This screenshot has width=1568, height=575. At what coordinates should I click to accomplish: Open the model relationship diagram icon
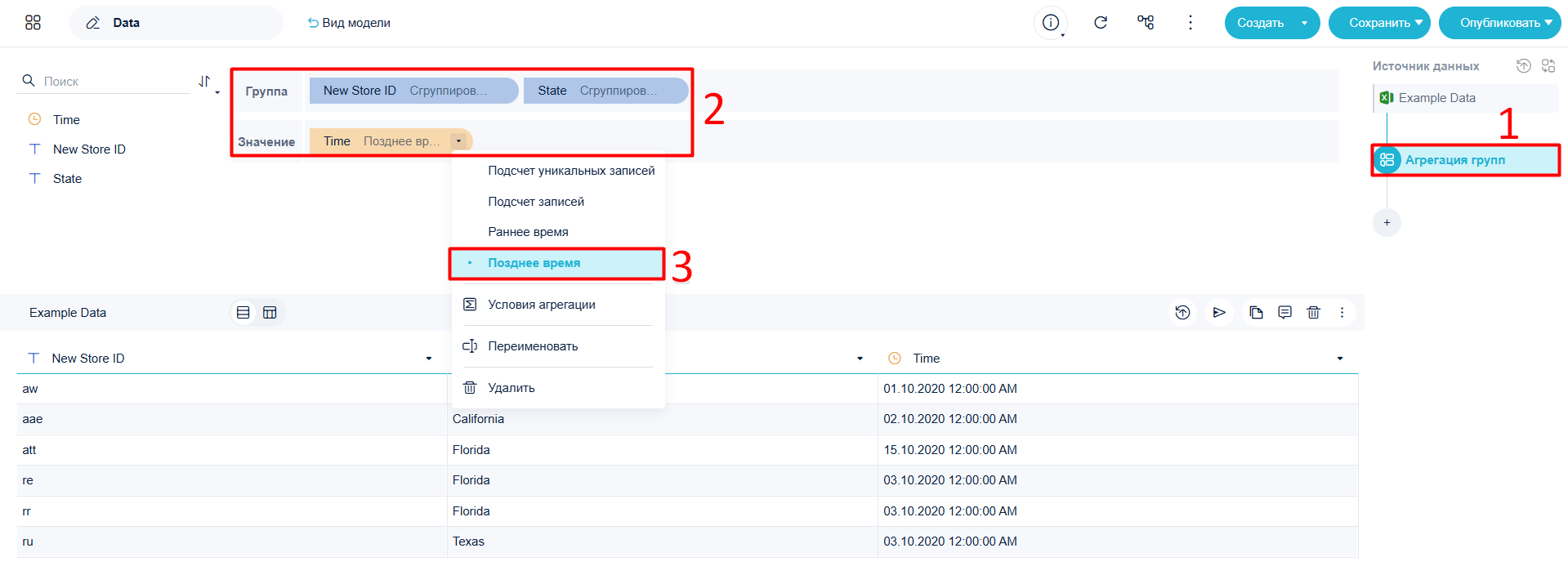1146,23
